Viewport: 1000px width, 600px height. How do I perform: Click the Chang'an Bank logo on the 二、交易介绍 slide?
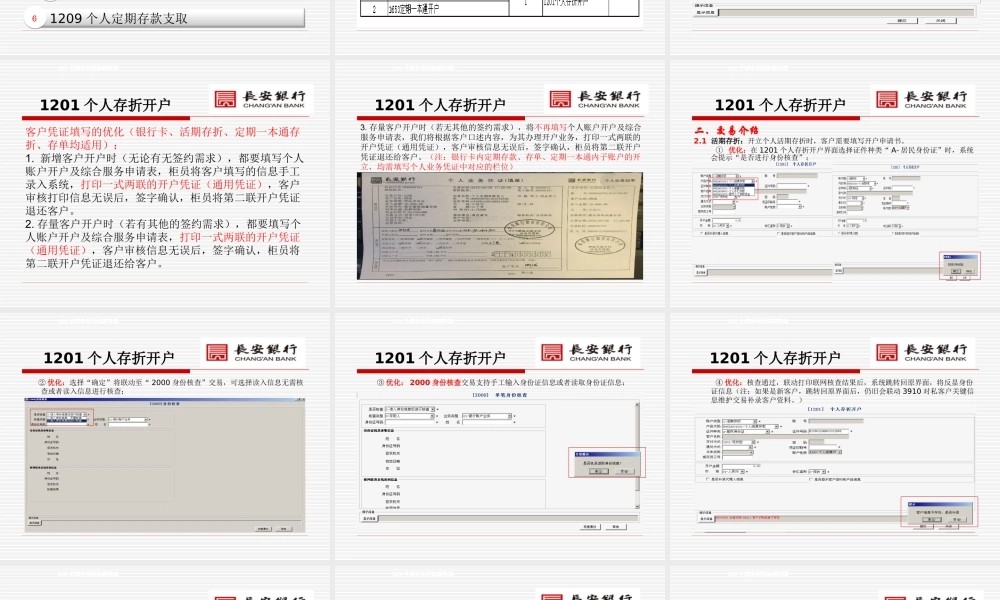[x=922, y=99]
